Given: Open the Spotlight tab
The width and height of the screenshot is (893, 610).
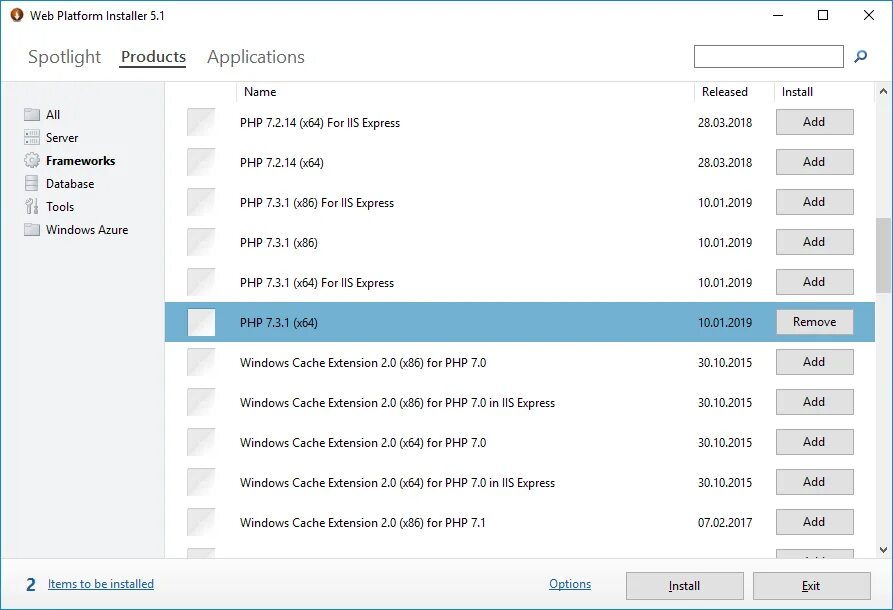Looking at the screenshot, I should point(64,57).
